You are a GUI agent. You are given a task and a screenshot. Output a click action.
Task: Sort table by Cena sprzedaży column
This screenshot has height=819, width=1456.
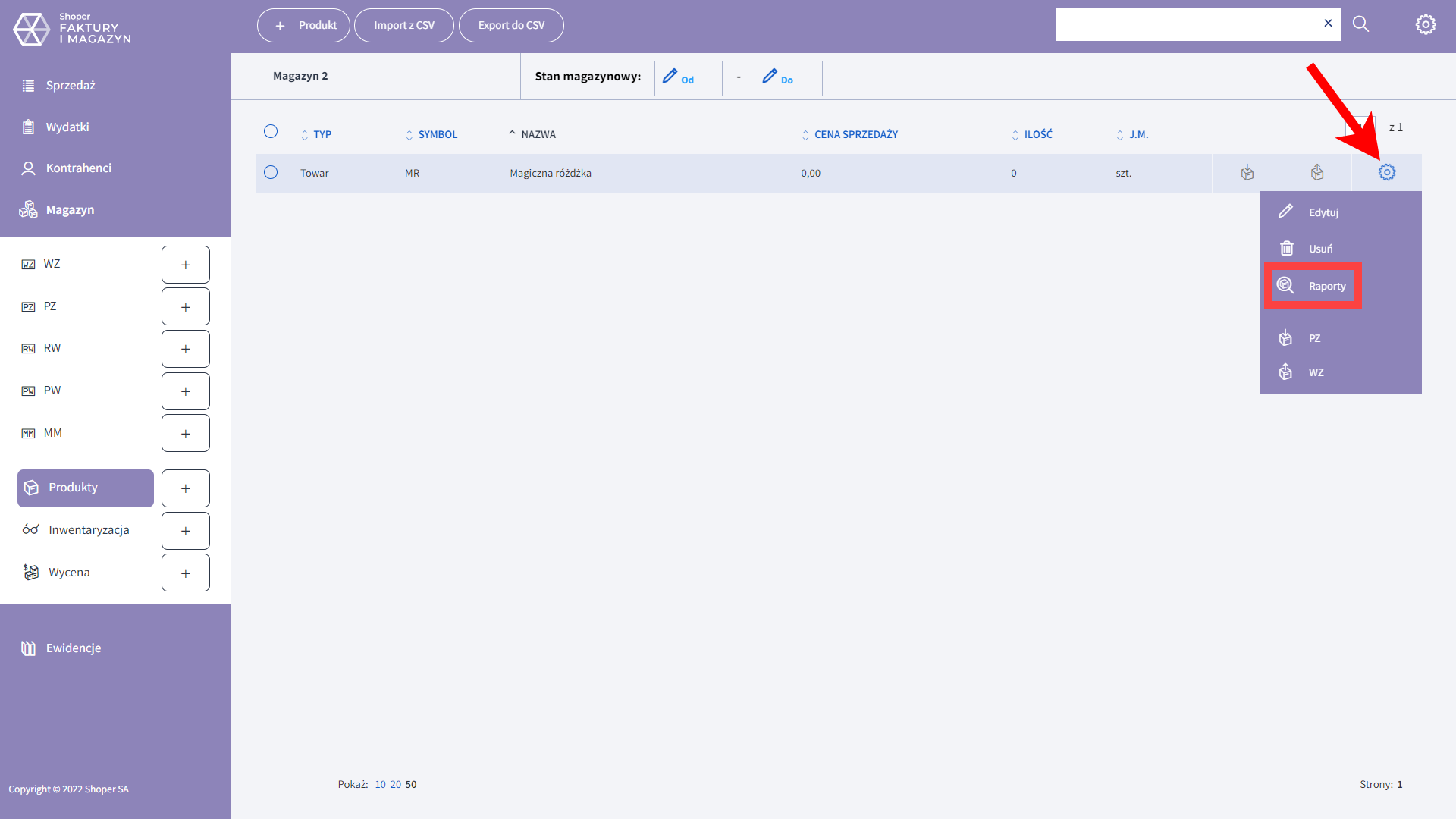coord(855,134)
